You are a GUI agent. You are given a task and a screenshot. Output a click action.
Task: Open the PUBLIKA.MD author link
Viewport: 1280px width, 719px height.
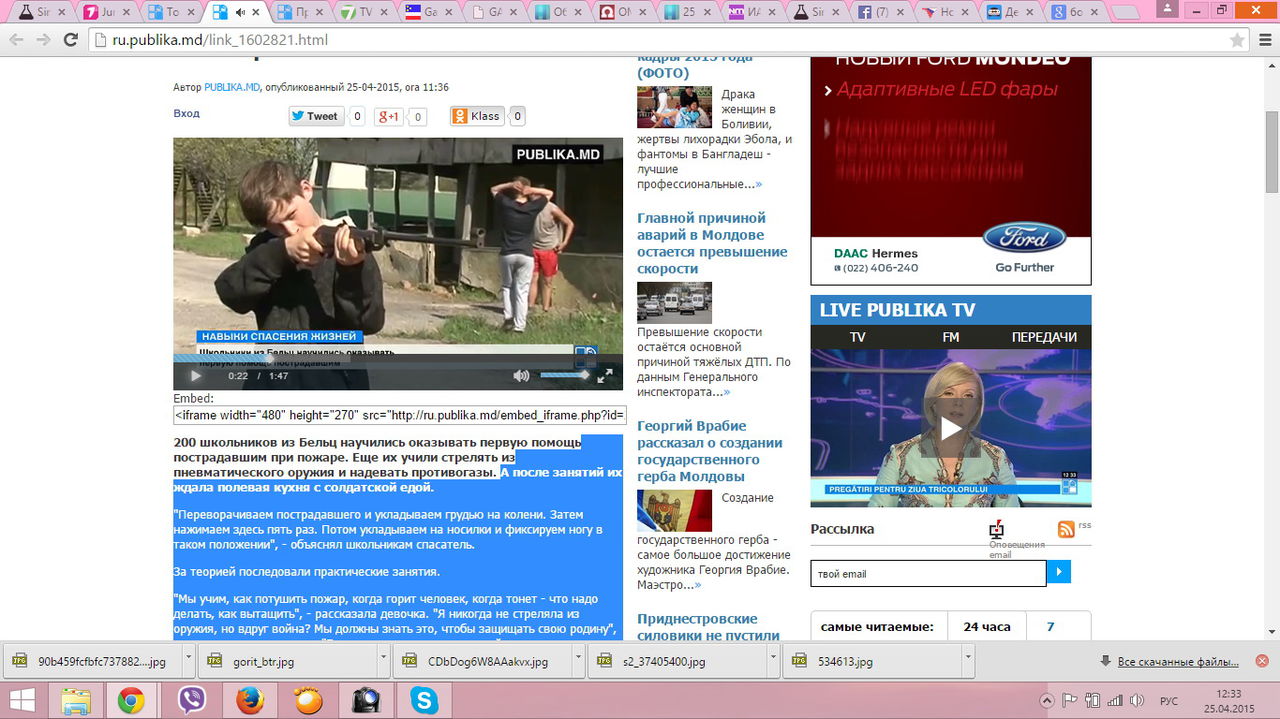[232, 87]
